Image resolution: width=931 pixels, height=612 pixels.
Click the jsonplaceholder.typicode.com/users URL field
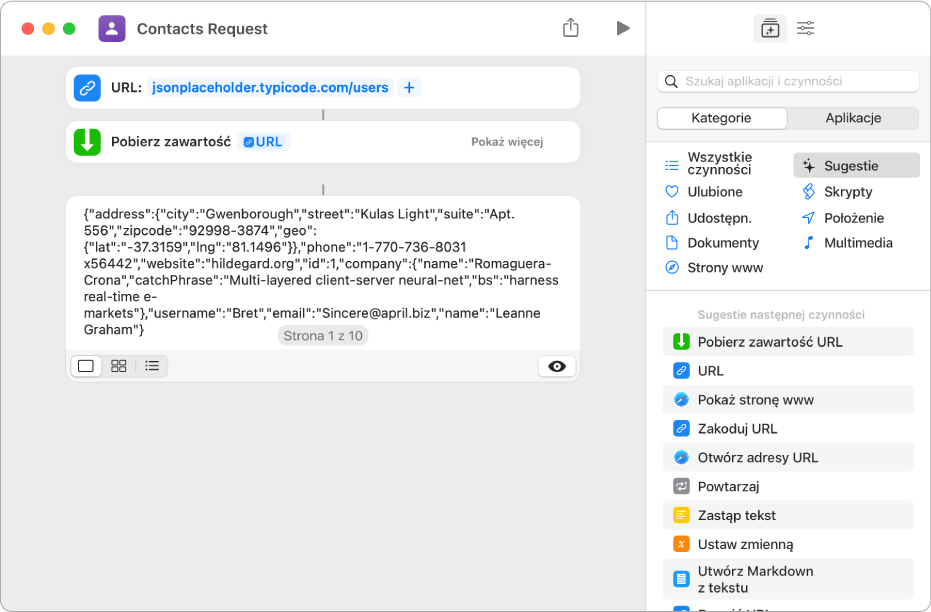tap(269, 88)
